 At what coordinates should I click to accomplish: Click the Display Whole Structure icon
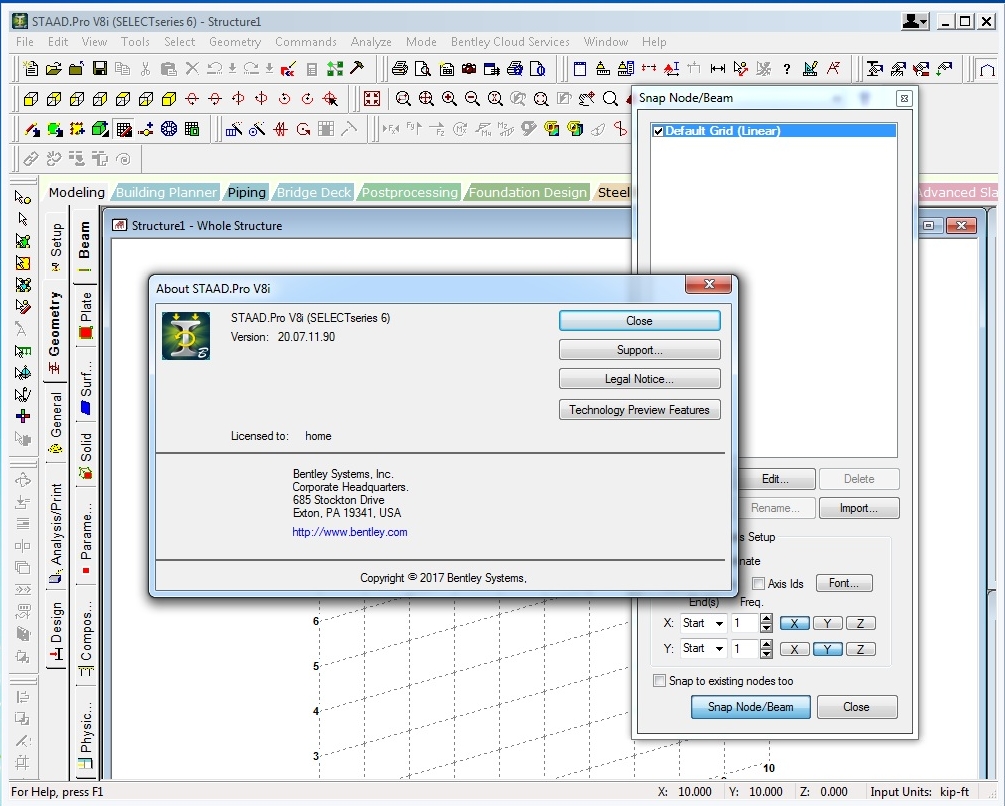click(372, 99)
